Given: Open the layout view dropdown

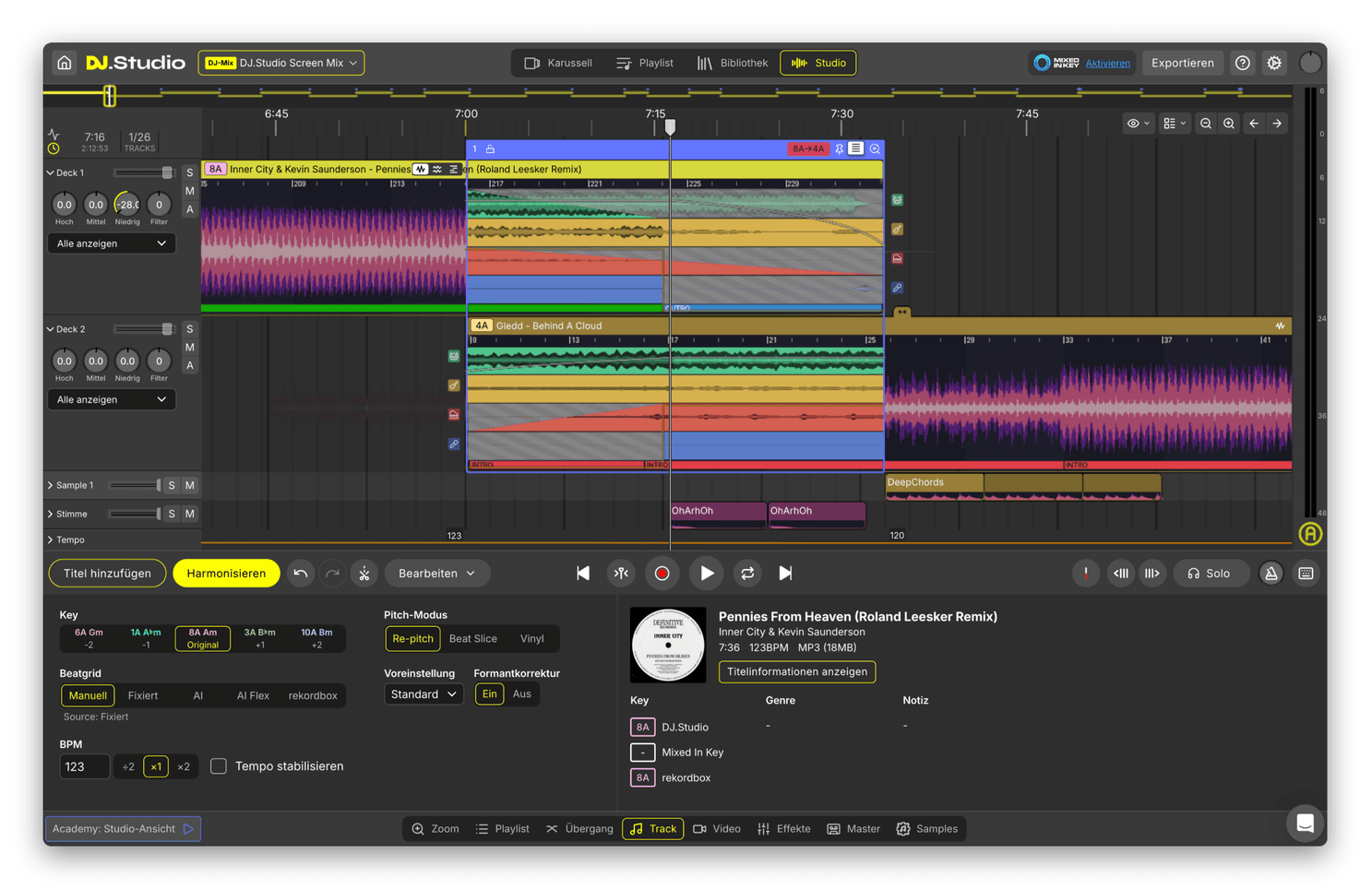Looking at the screenshot, I should 1175,124.
